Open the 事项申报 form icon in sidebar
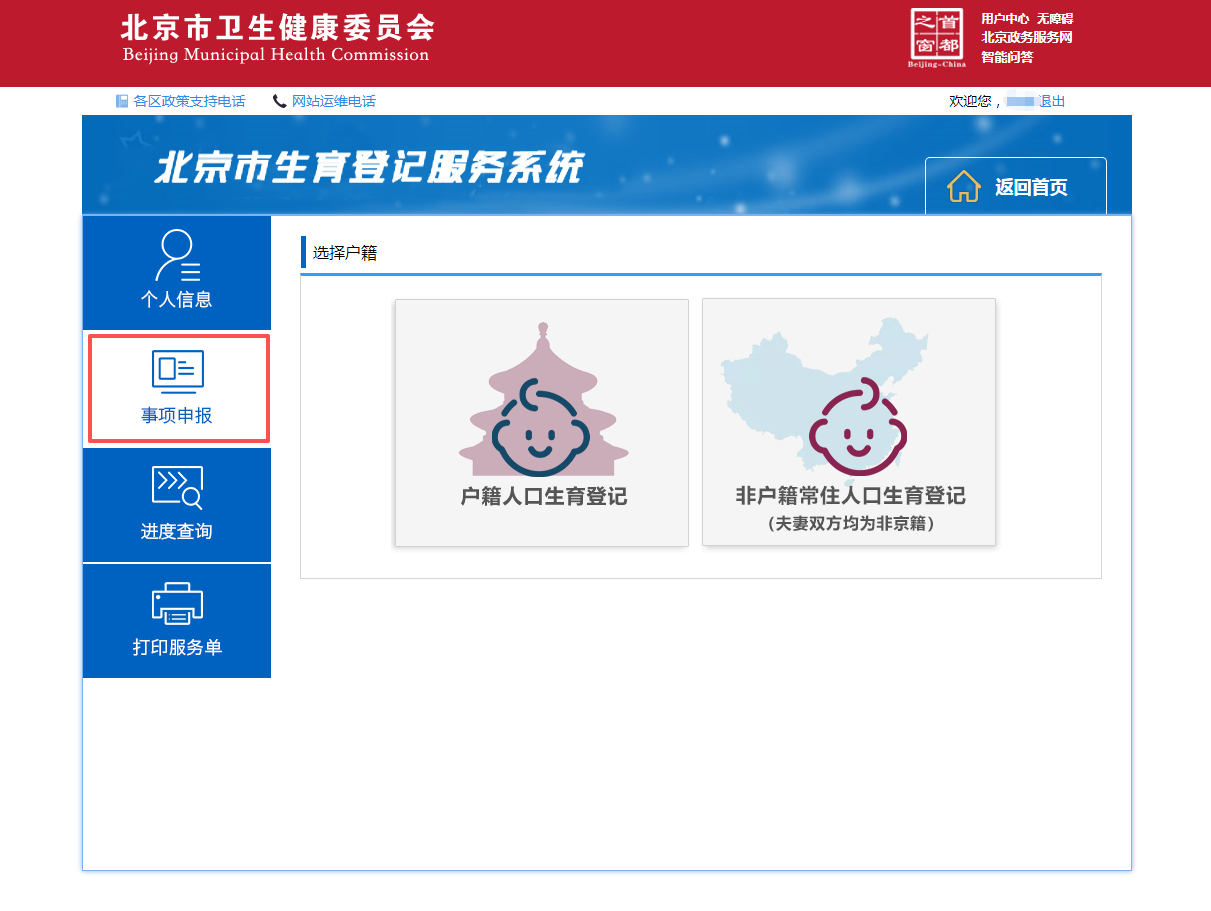The image size is (1211, 911). pos(176,370)
